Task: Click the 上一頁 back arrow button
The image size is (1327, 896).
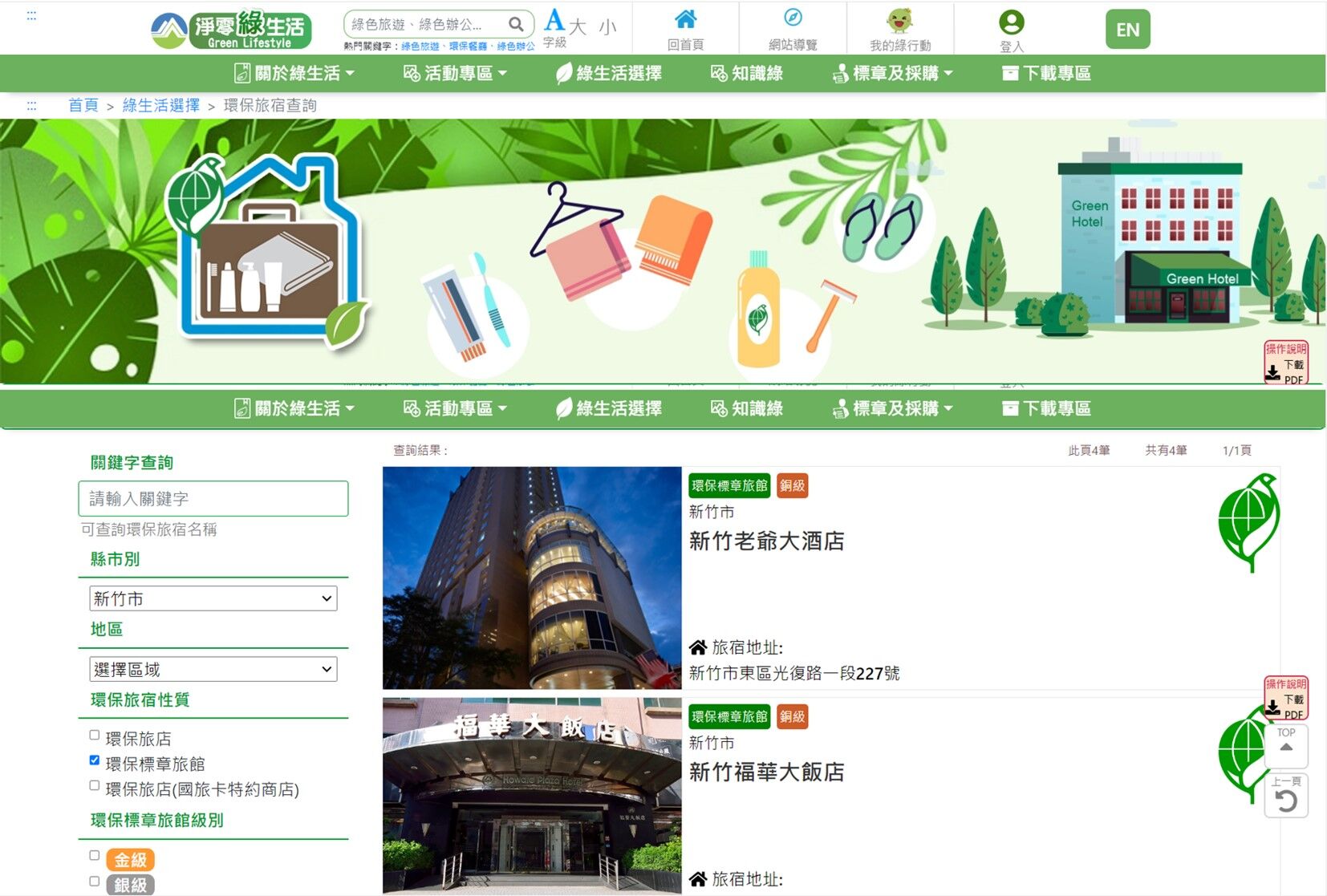Action: coord(1286,796)
